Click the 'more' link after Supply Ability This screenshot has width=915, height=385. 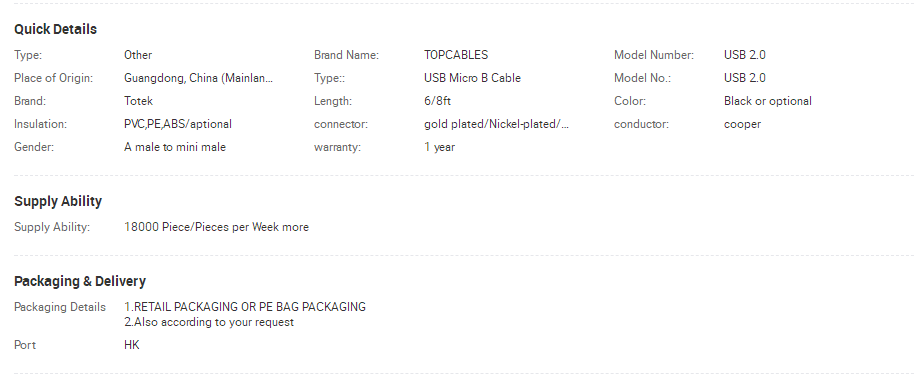[x=295, y=228]
